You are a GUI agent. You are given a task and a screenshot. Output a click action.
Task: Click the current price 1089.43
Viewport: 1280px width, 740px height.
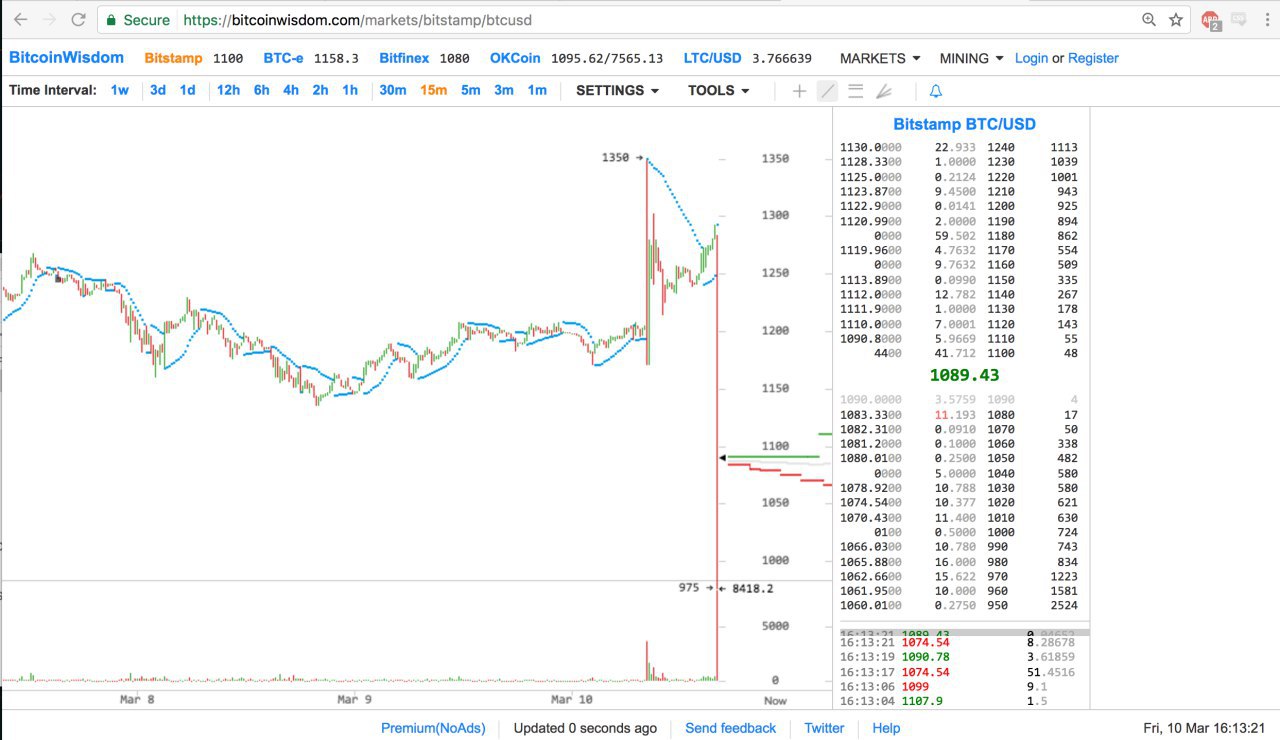click(x=964, y=375)
